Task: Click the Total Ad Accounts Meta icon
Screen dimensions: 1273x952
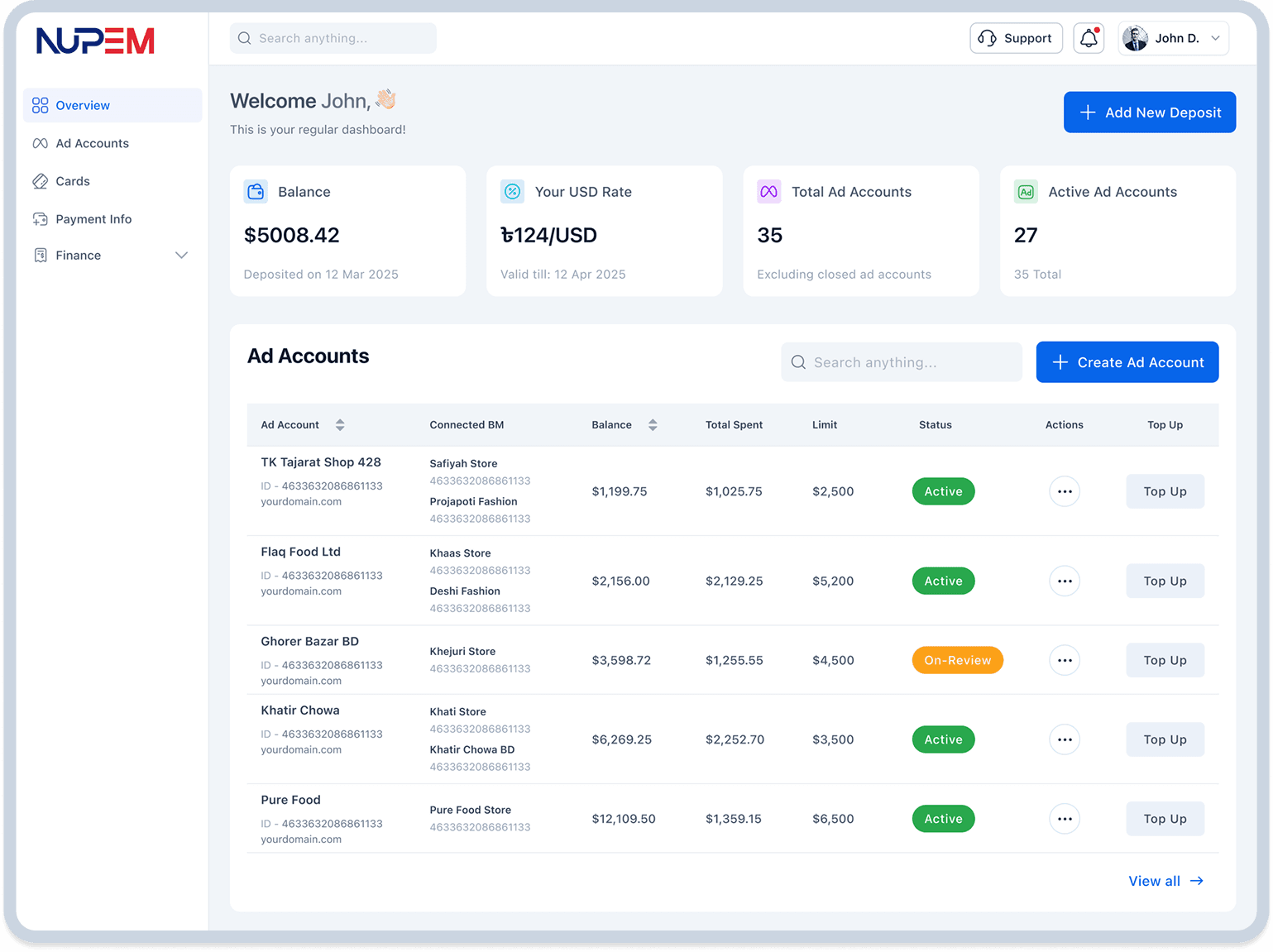Action: pyautogui.click(x=768, y=192)
